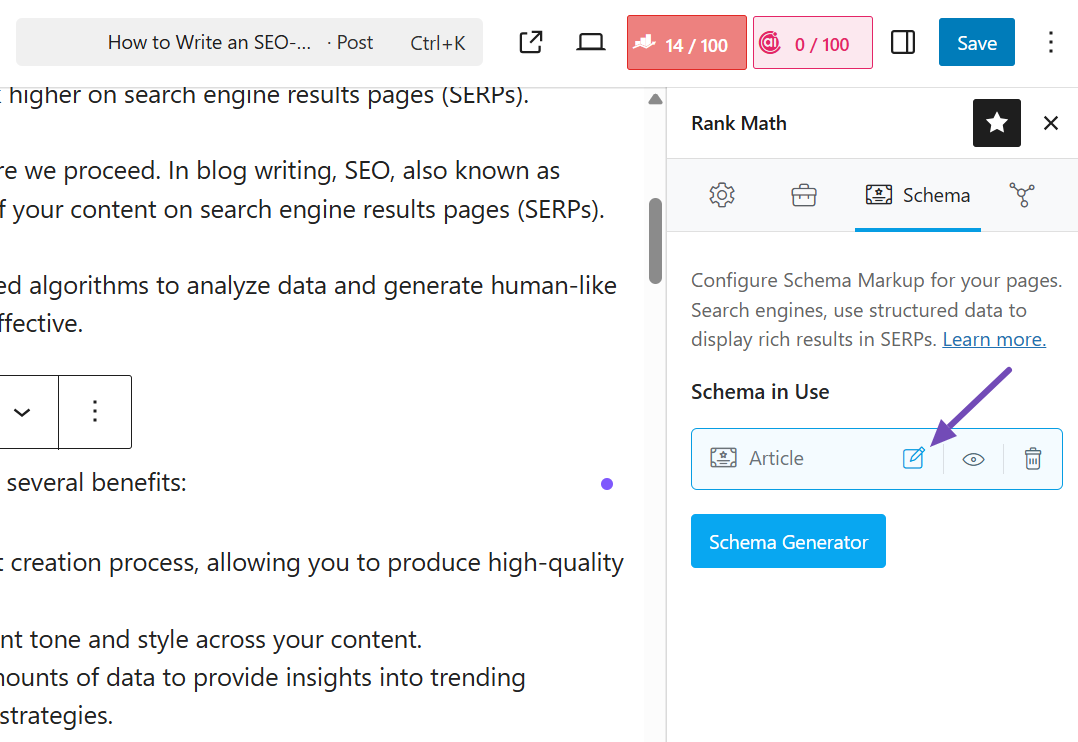Open the editor options three-dot menu
Screen dimensions: 1078x742
[1051, 42]
